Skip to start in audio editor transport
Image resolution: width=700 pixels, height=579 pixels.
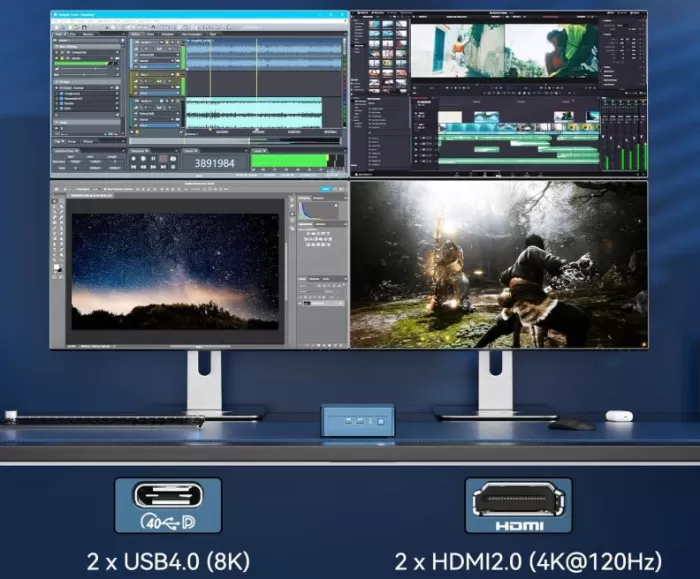[133, 167]
